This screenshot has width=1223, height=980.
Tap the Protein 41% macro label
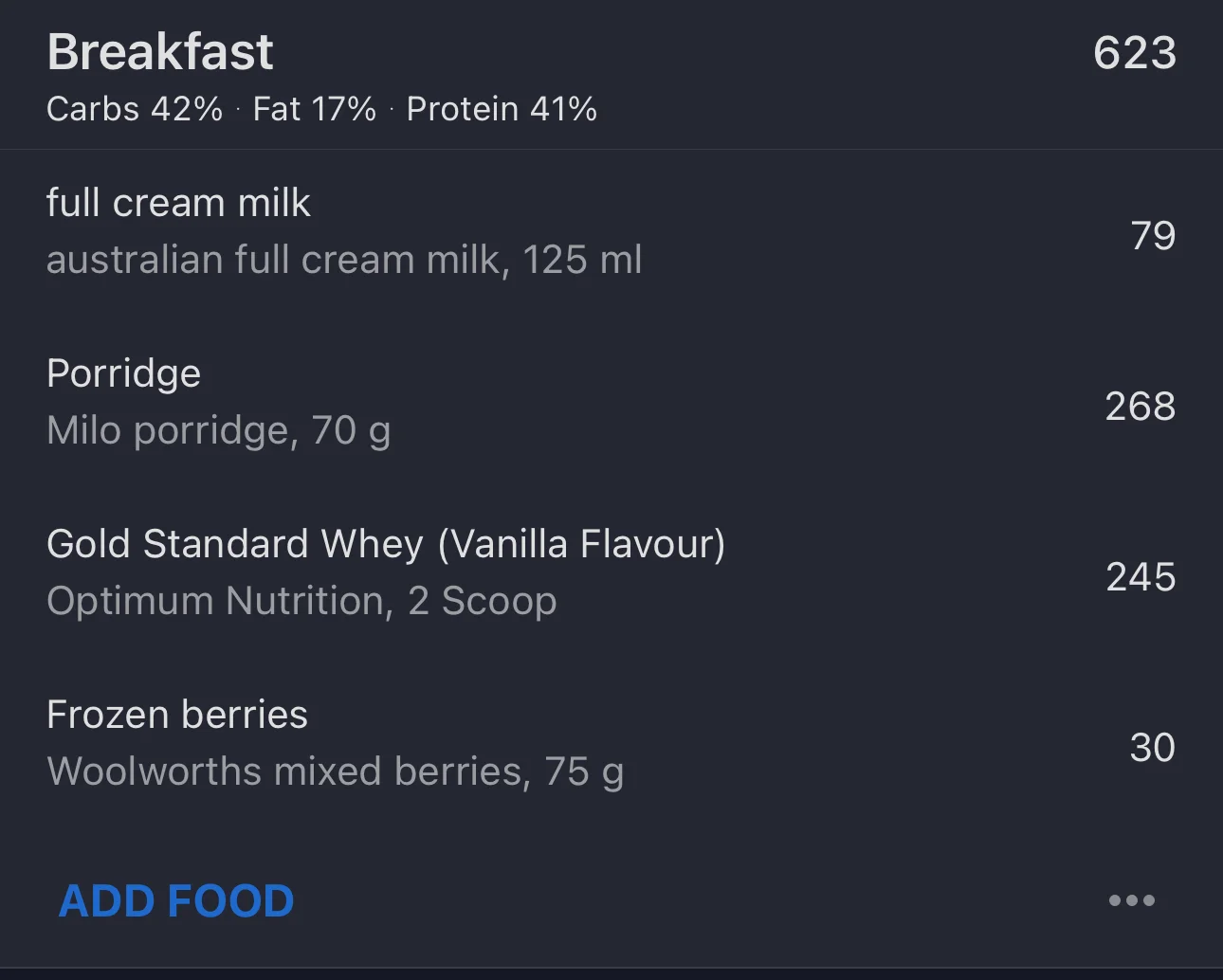(x=502, y=109)
